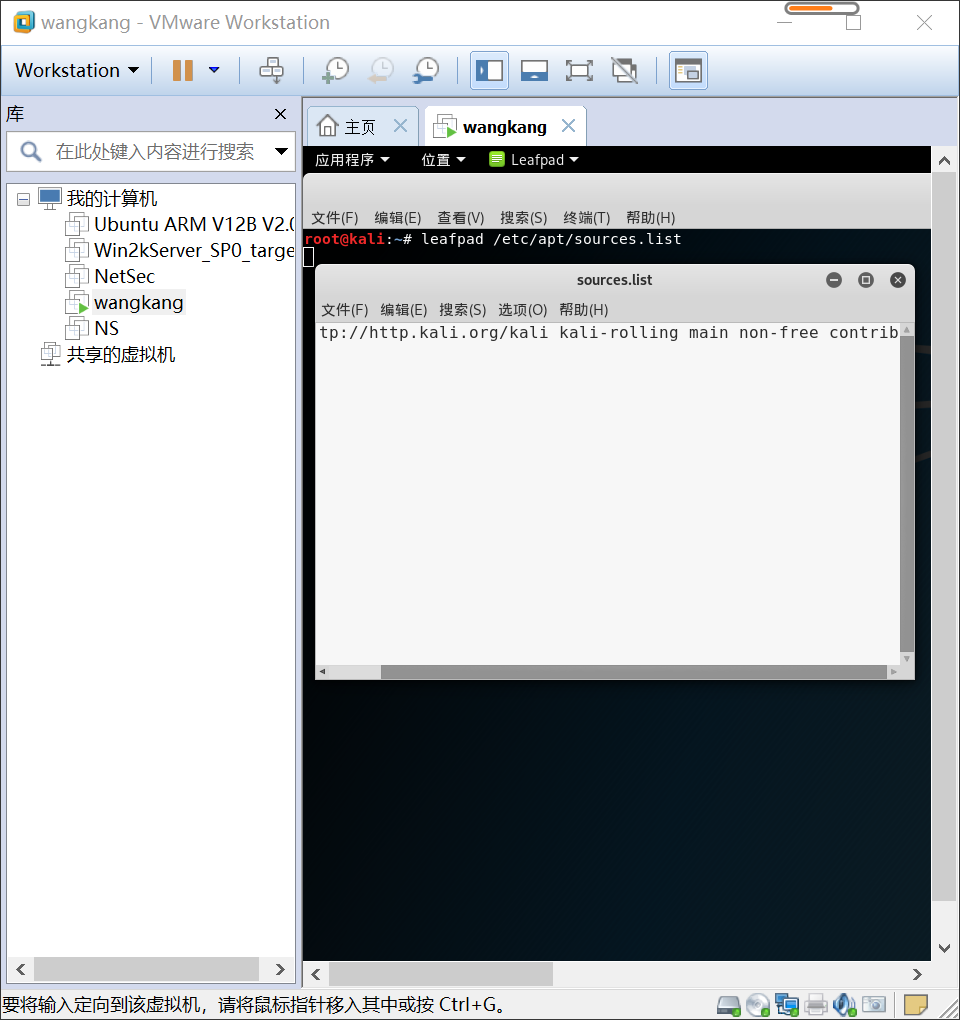Click the printer status icon
This screenshot has width=960, height=1020.
[816, 1006]
